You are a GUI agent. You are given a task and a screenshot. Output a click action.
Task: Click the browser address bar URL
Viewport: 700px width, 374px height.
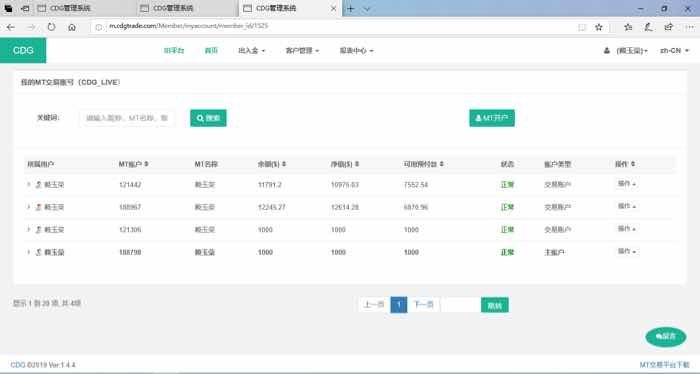click(189, 26)
